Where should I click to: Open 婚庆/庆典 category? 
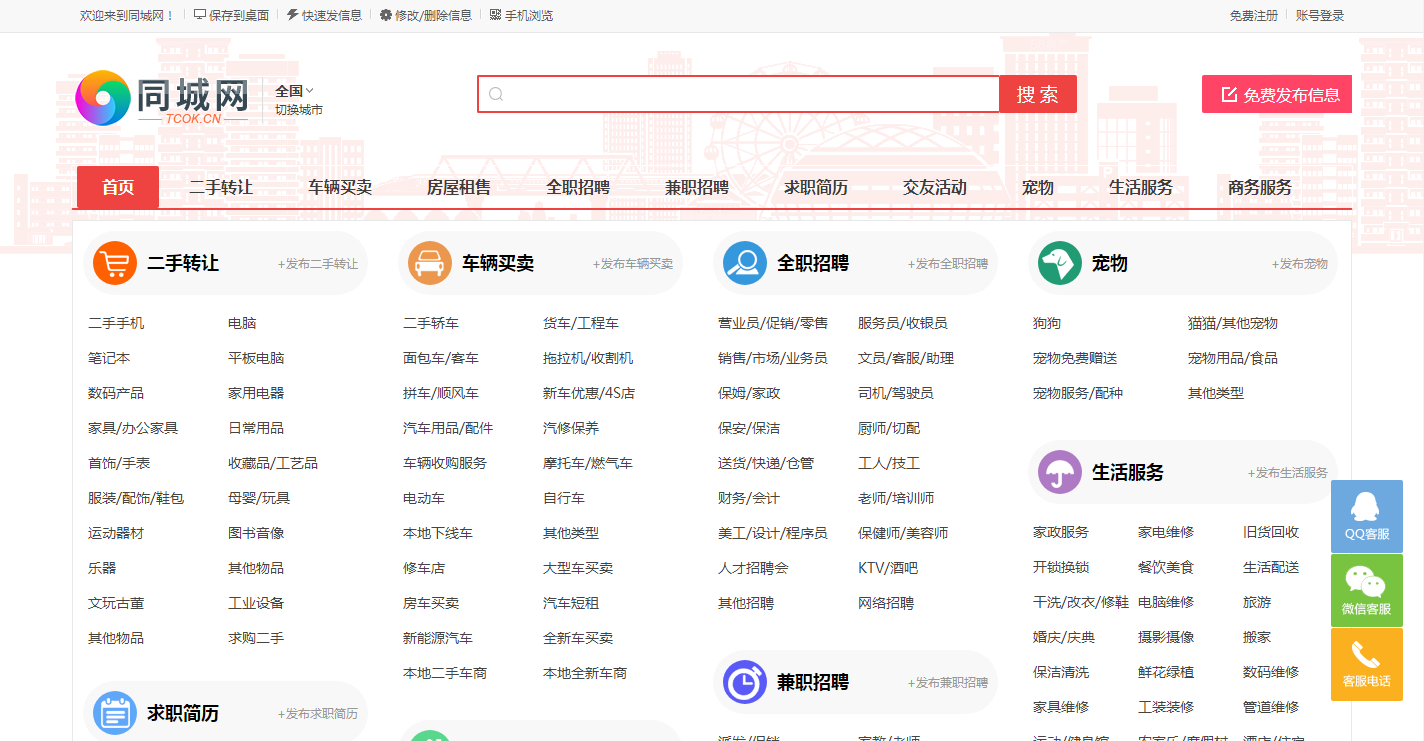pyautogui.click(x=1064, y=637)
